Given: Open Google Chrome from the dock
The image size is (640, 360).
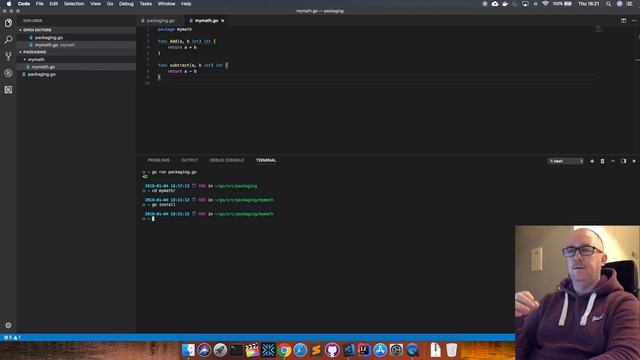Looking at the screenshot, I should coord(284,350).
